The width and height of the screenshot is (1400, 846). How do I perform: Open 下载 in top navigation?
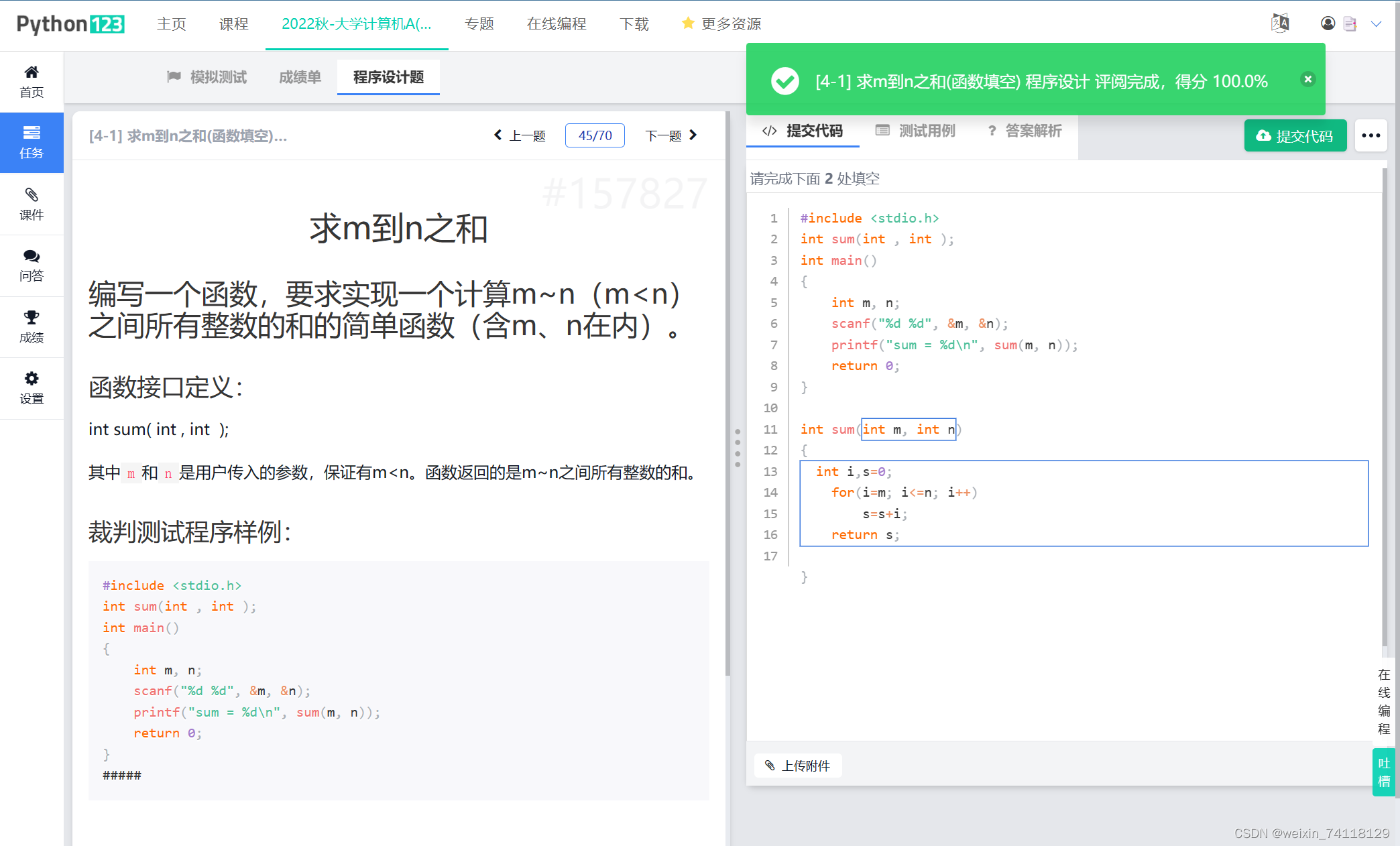[x=634, y=24]
